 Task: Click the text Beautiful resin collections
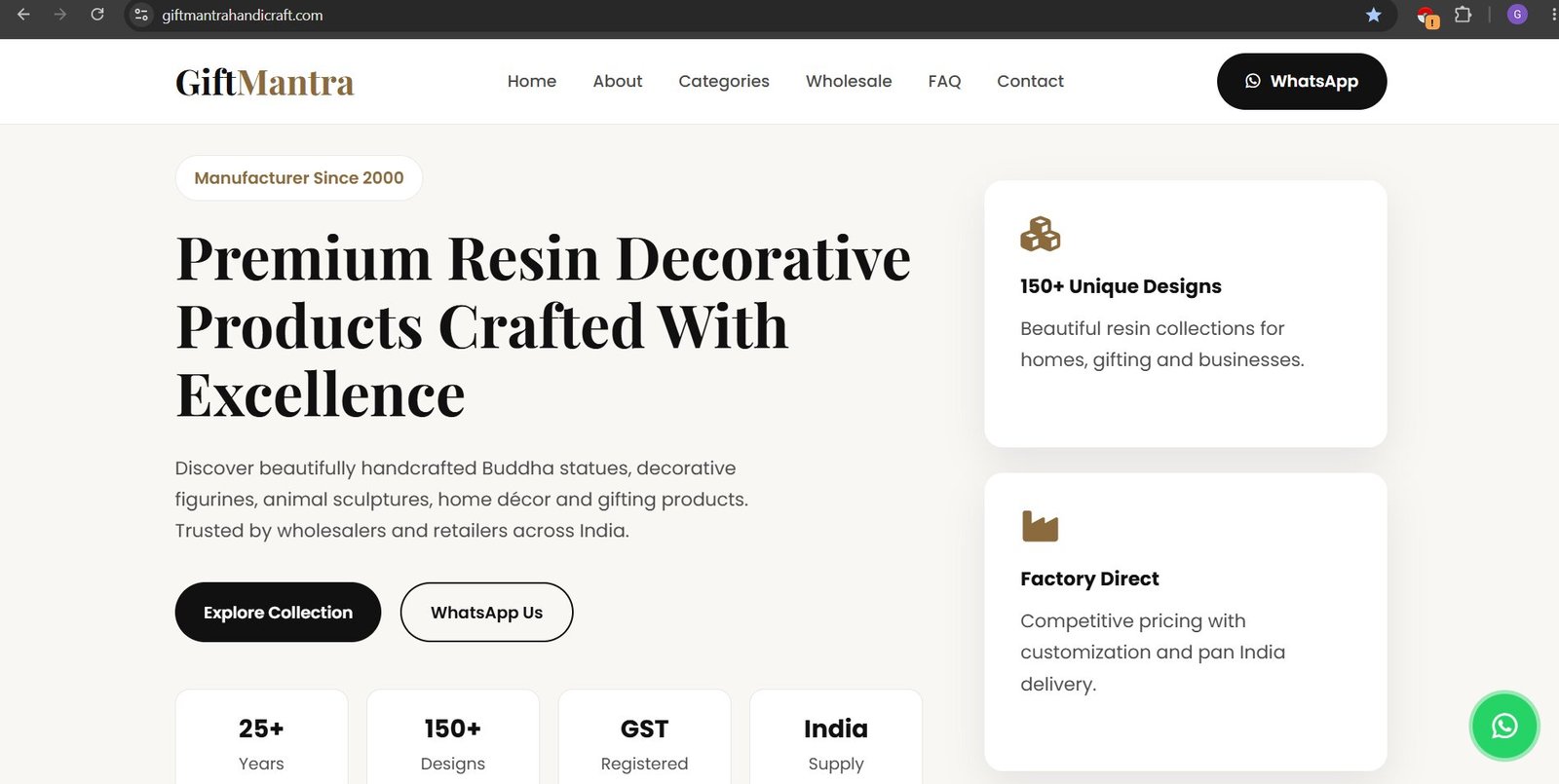pos(1162,344)
